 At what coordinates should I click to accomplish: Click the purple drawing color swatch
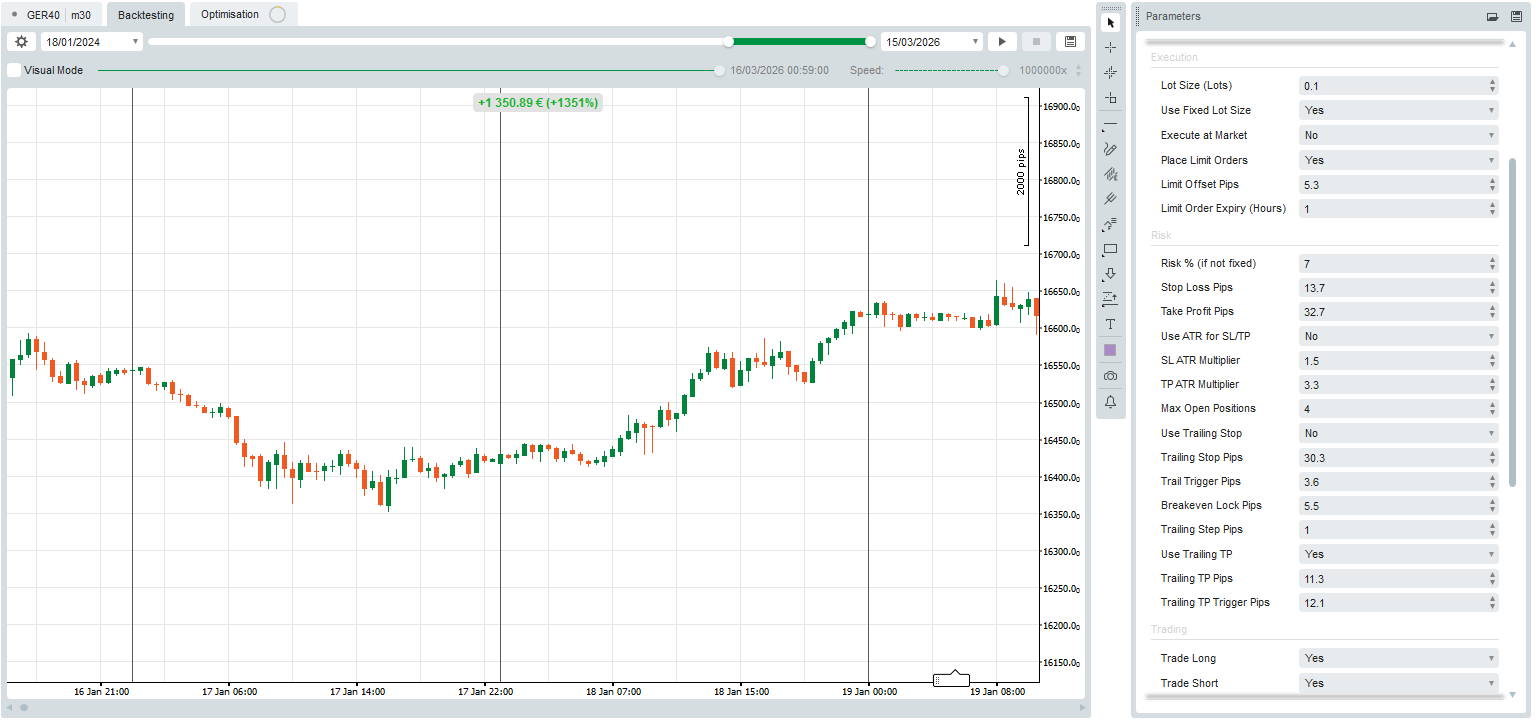pyautogui.click(x=1110, y=350)
